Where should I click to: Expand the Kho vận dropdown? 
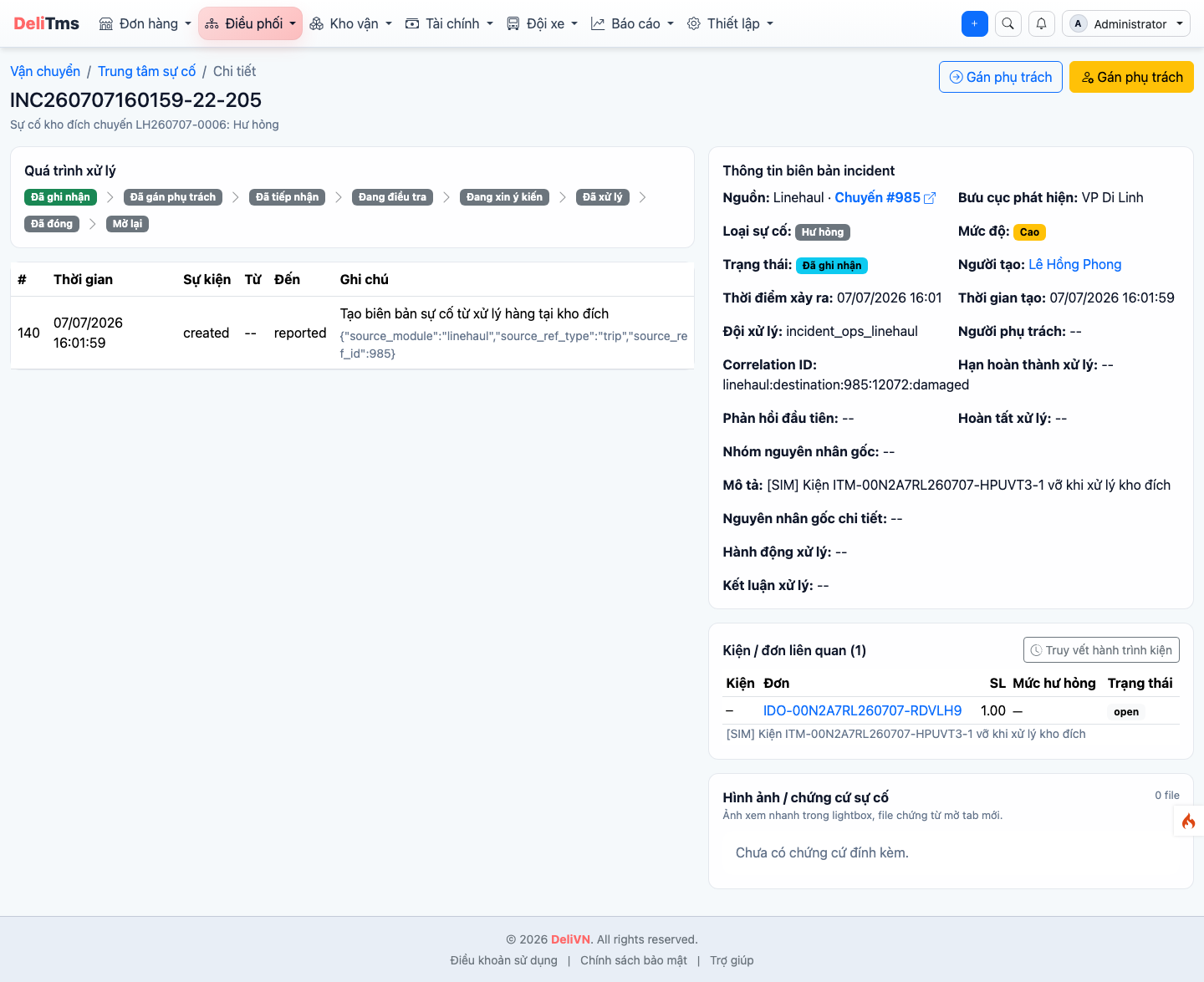coord(351,23)
